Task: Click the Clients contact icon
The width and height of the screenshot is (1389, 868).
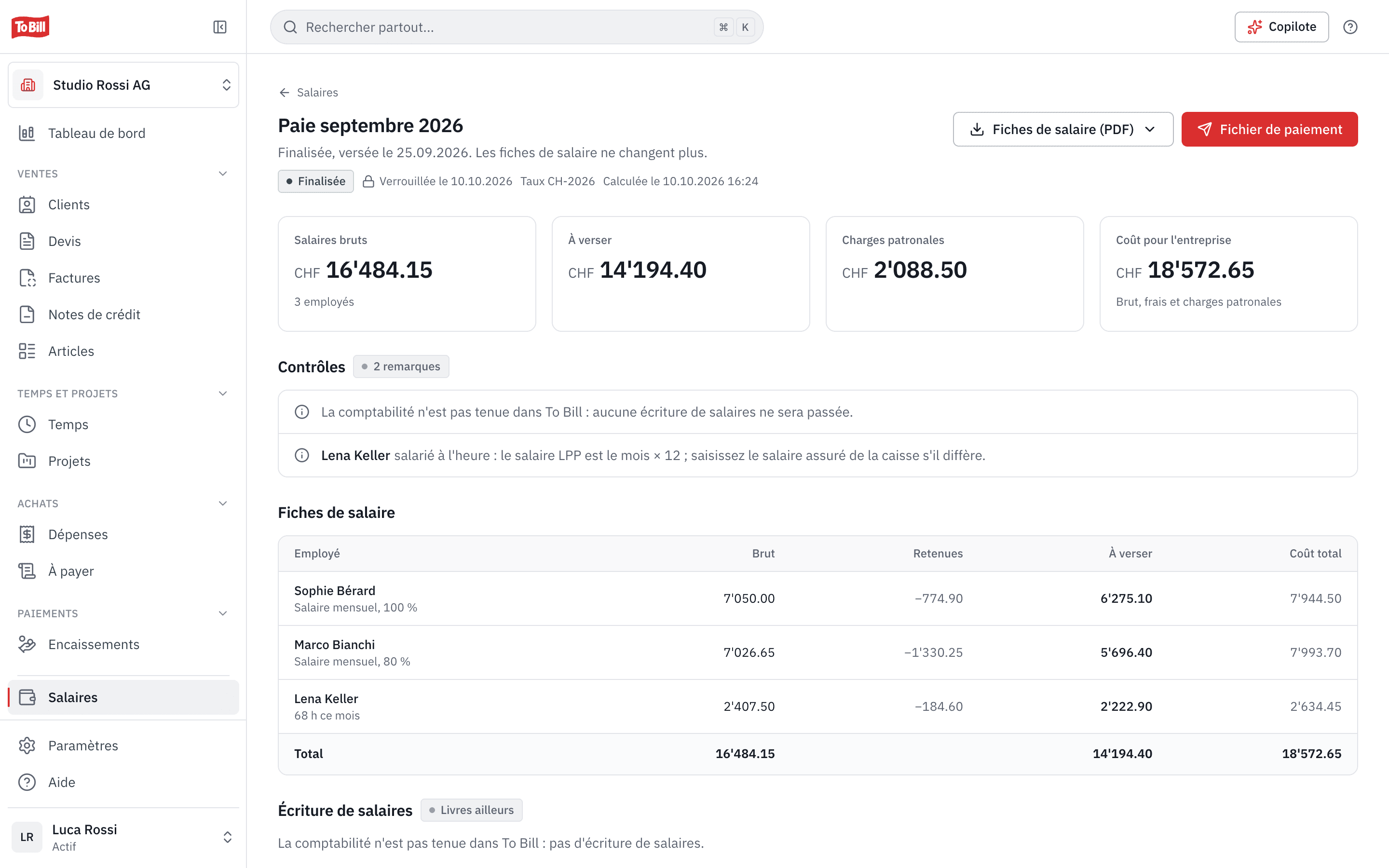Action: pyautogui.click(x=27, y=204)
